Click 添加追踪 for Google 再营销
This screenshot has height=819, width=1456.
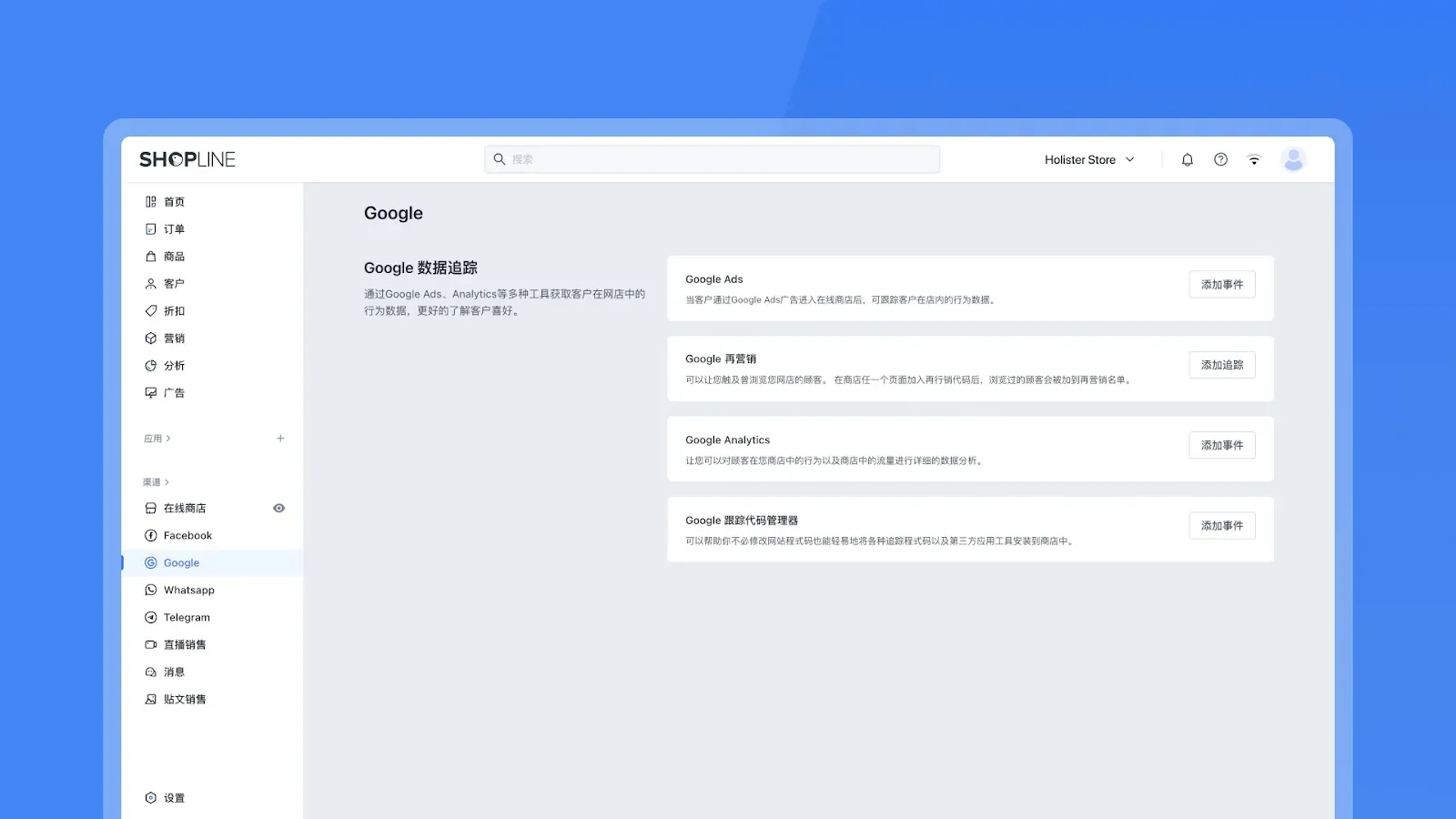1221,365
